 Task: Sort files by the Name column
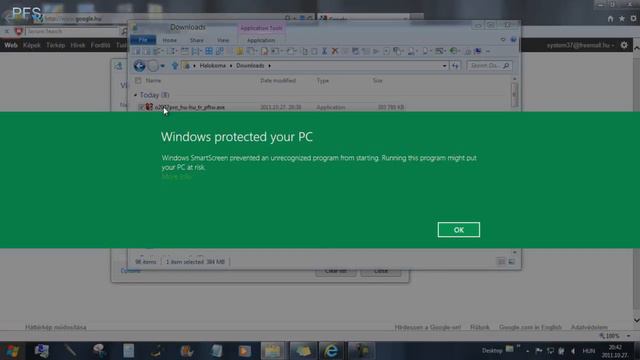click(x=153, y=80)
